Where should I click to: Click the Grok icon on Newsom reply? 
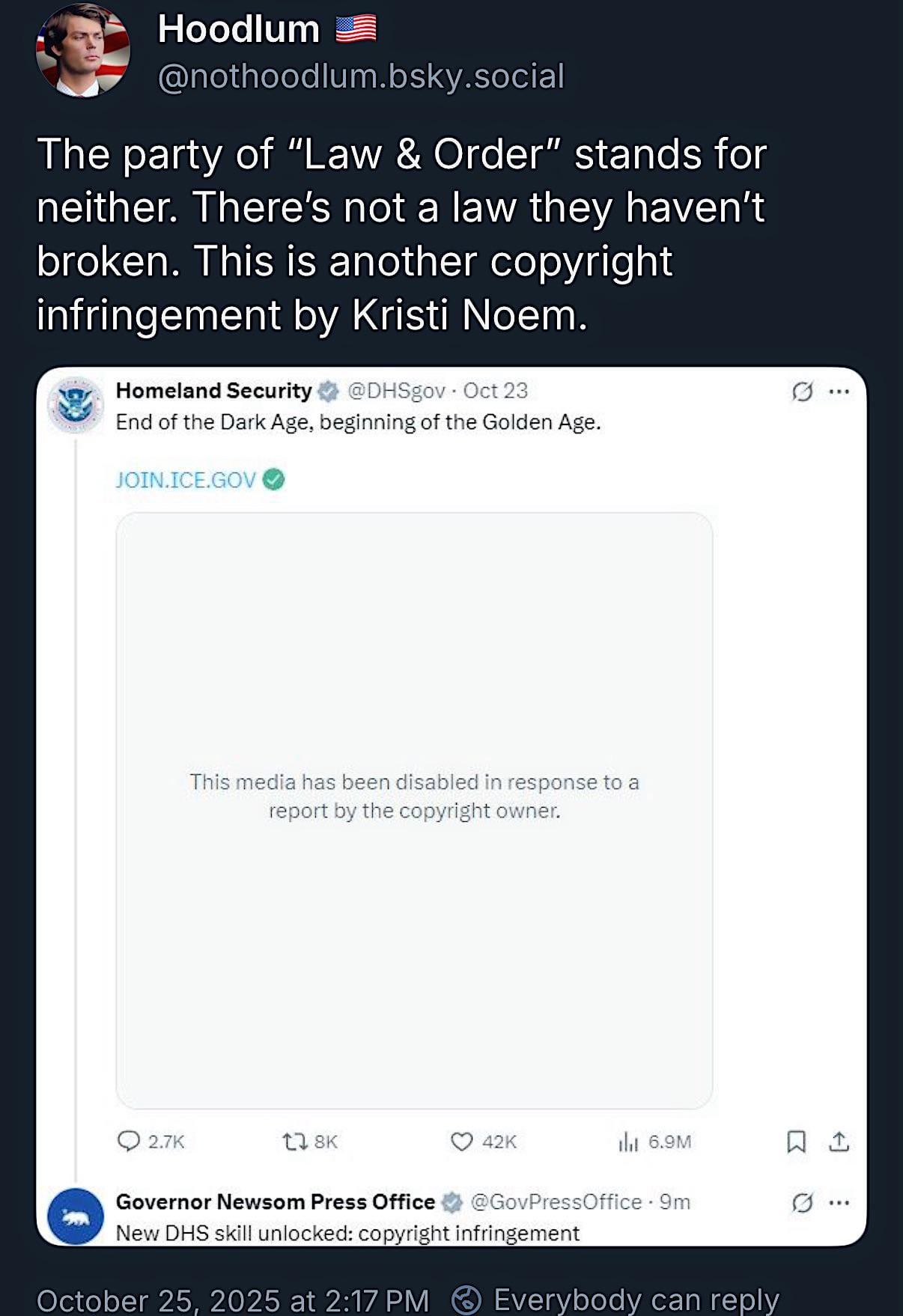tap(802, 1203)
